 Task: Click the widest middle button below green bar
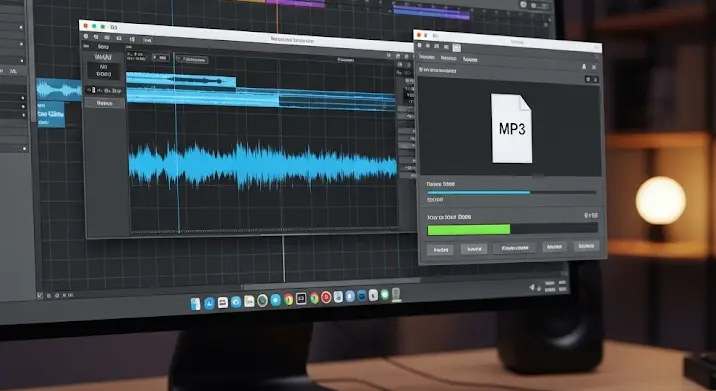(515, 248)
